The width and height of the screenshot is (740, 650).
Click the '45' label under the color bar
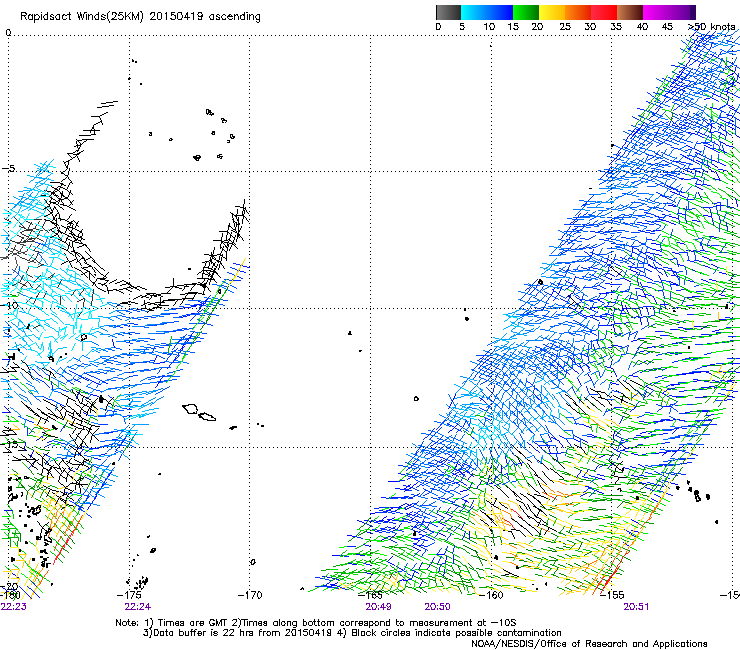coord(667,27)
